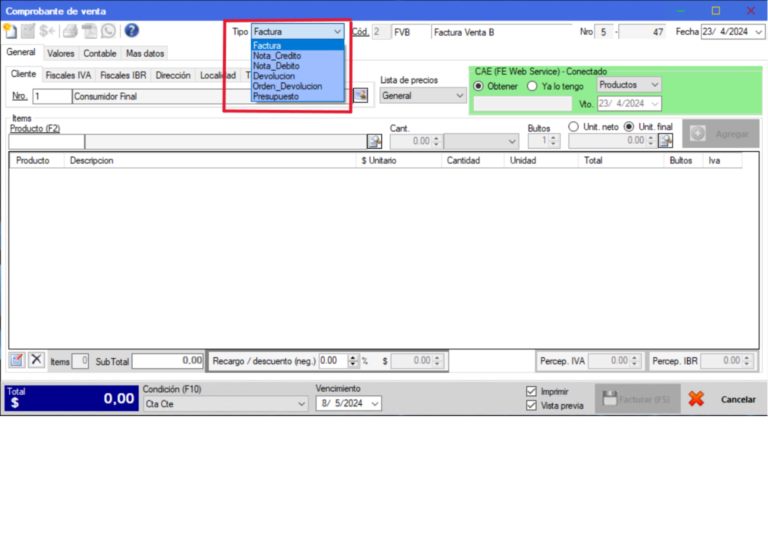Toggle the Vista previa checkbox
Image resolution: width=768 pixels, height=545 pixels.
click(531, 405)
